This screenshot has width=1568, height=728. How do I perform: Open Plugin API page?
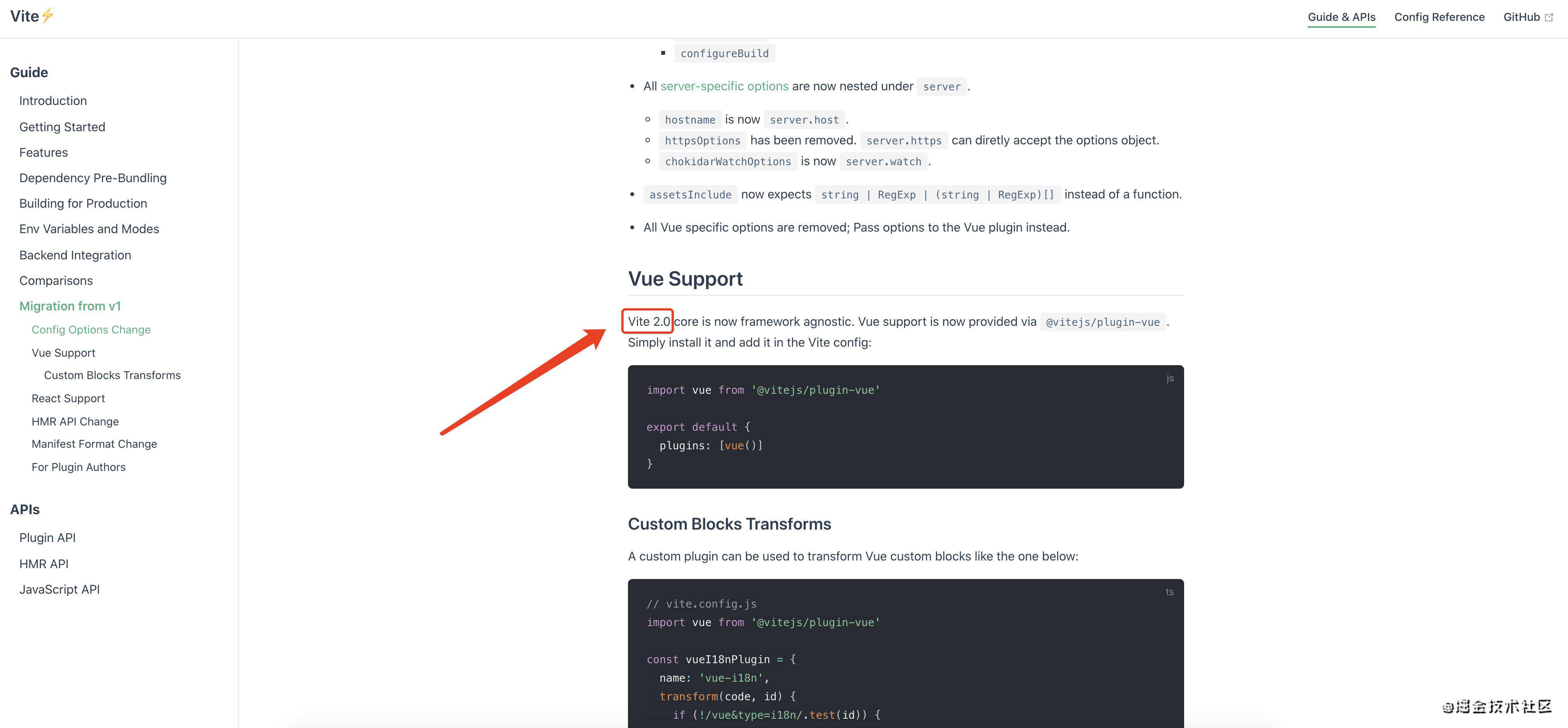tap(48, 538)
